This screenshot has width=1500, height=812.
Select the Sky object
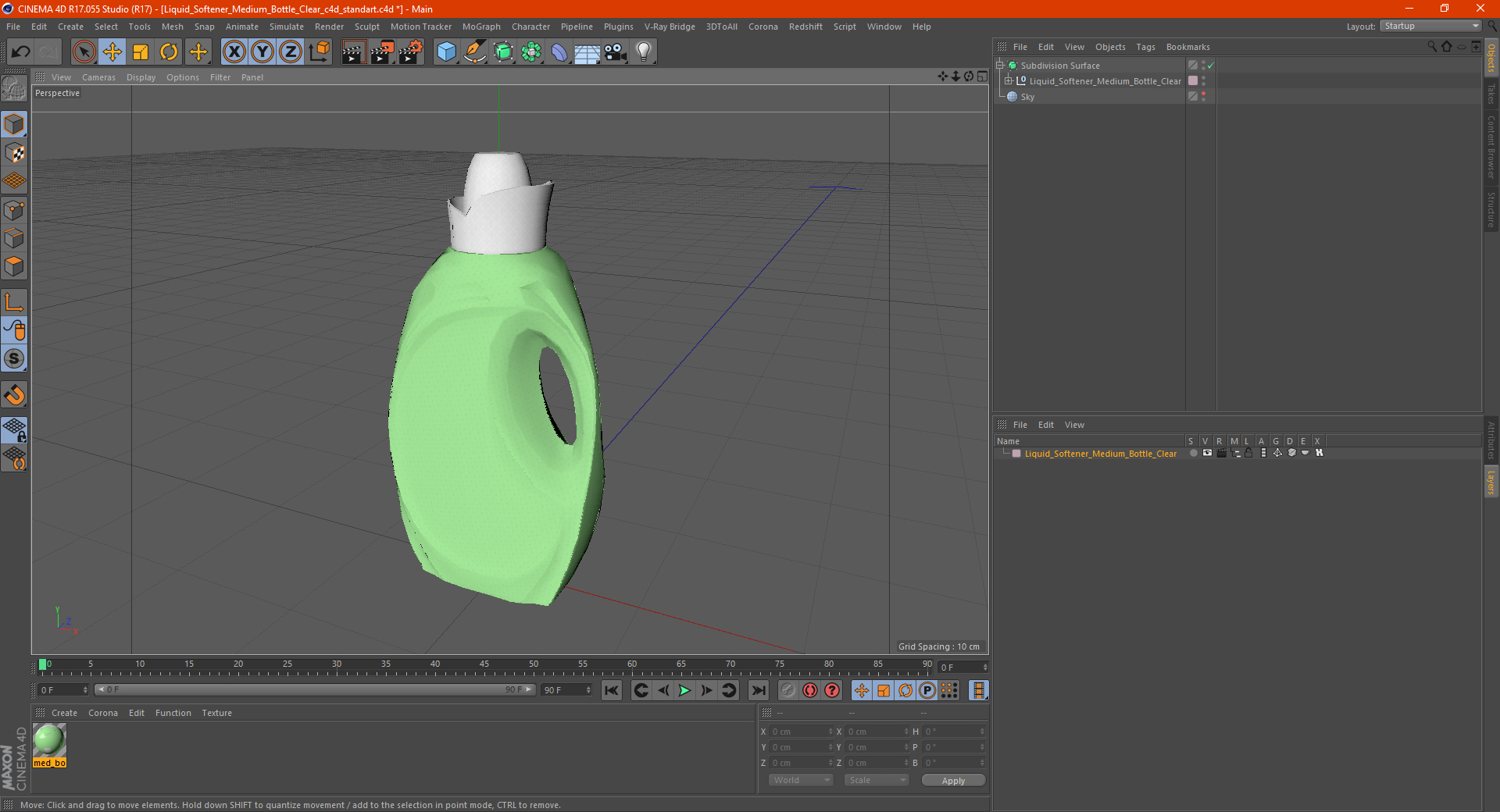[x=1027, y=97]
